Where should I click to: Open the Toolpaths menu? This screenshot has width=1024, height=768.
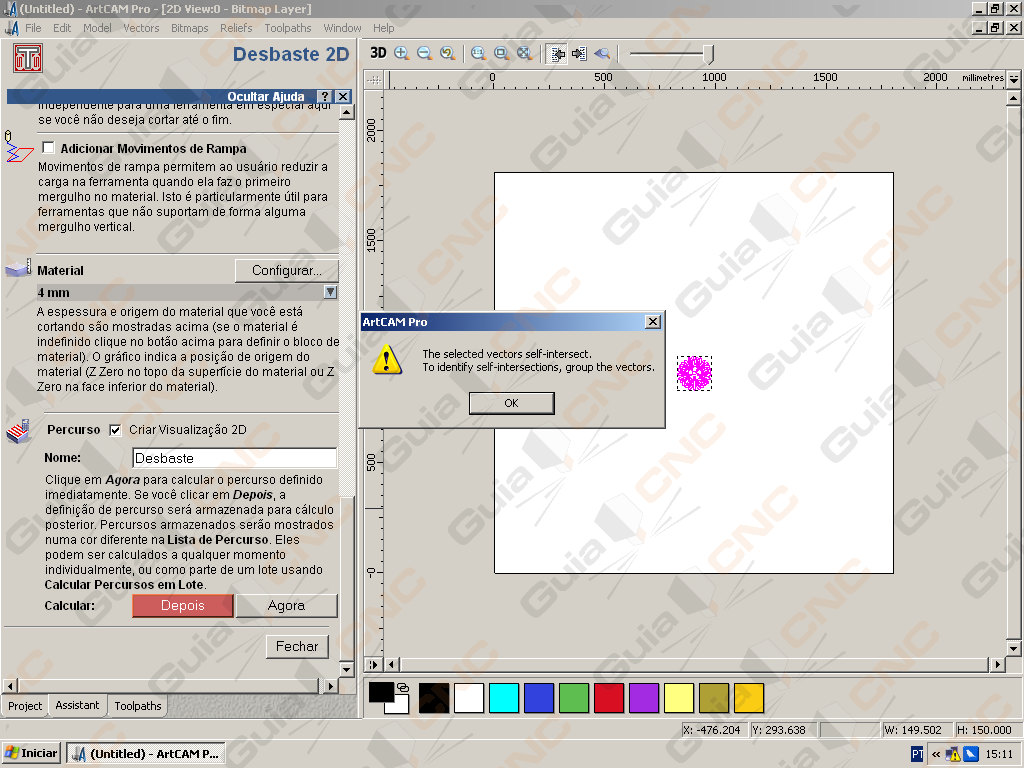[x=288, y=28]
